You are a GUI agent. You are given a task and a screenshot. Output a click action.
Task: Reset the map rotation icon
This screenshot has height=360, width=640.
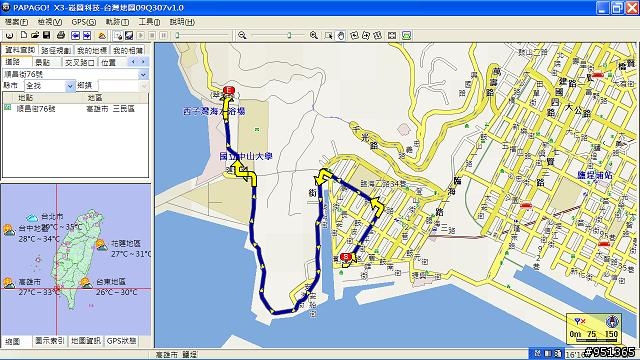[x=378, y=36]
